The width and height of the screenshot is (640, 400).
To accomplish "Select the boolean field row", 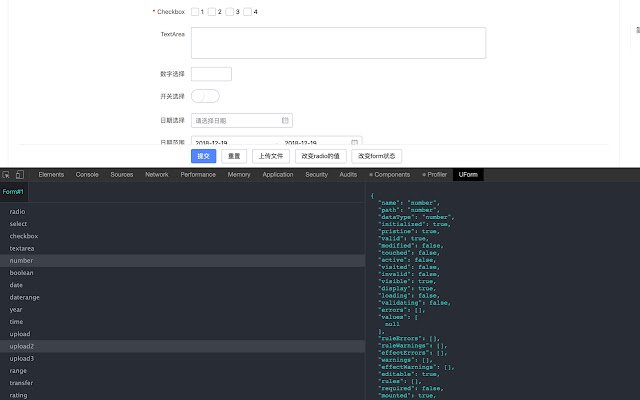I will click(x=182, y=273).
